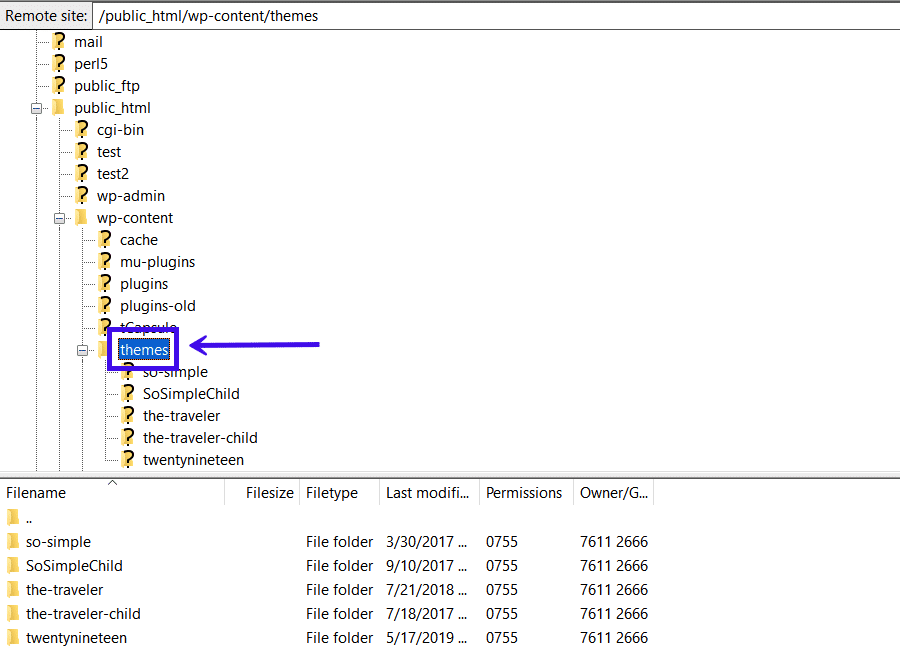This screenshot has height=656, width=900.
Task: Click the cache folder icon under wp-content
Action: (103, 239)
